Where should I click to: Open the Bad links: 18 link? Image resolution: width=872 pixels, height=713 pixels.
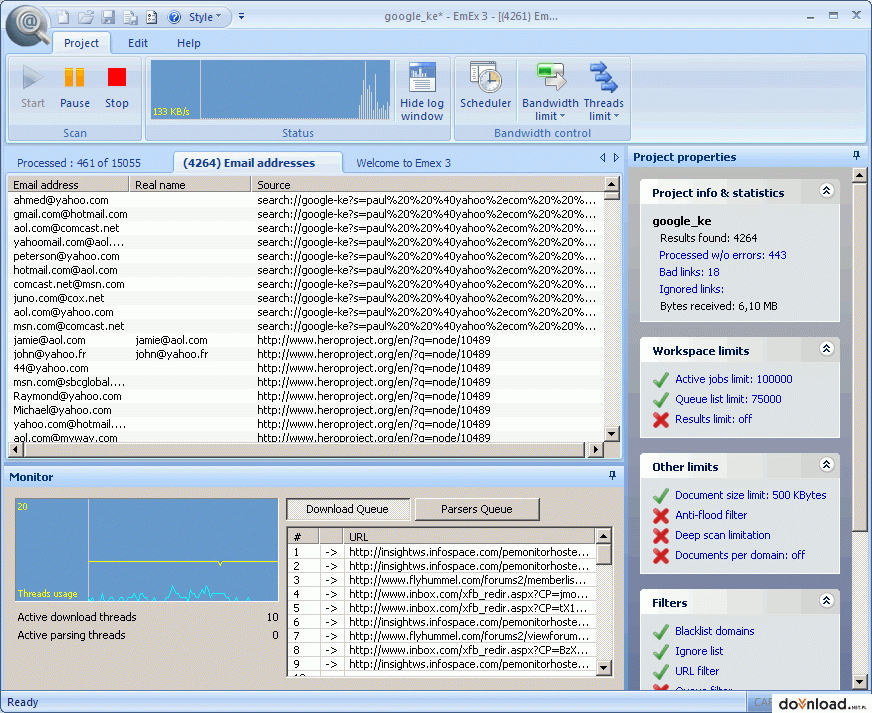689,272
